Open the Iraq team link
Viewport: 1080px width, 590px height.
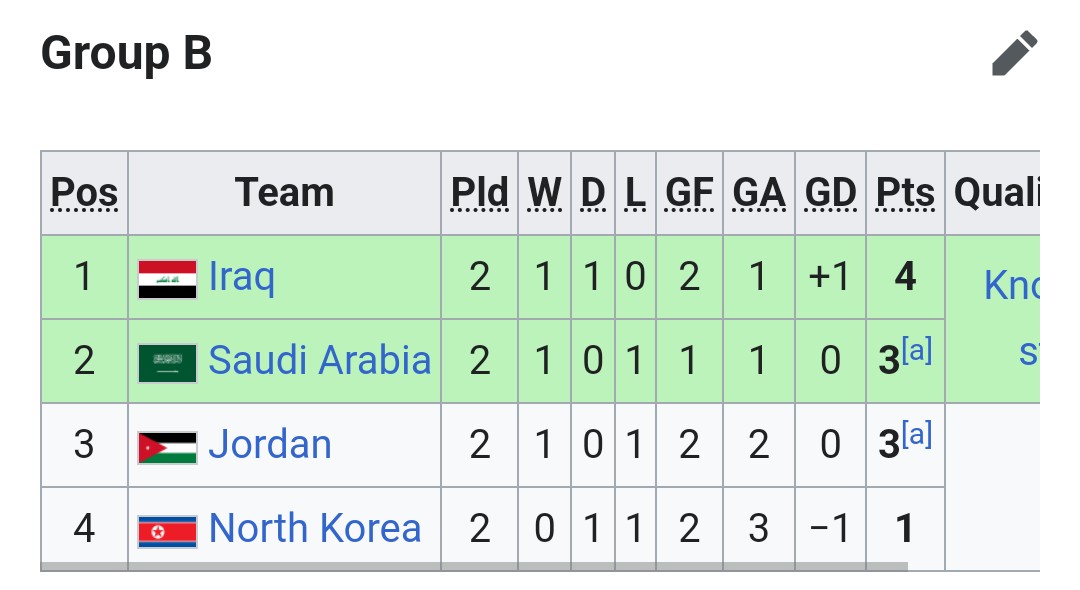coord(242,277)
